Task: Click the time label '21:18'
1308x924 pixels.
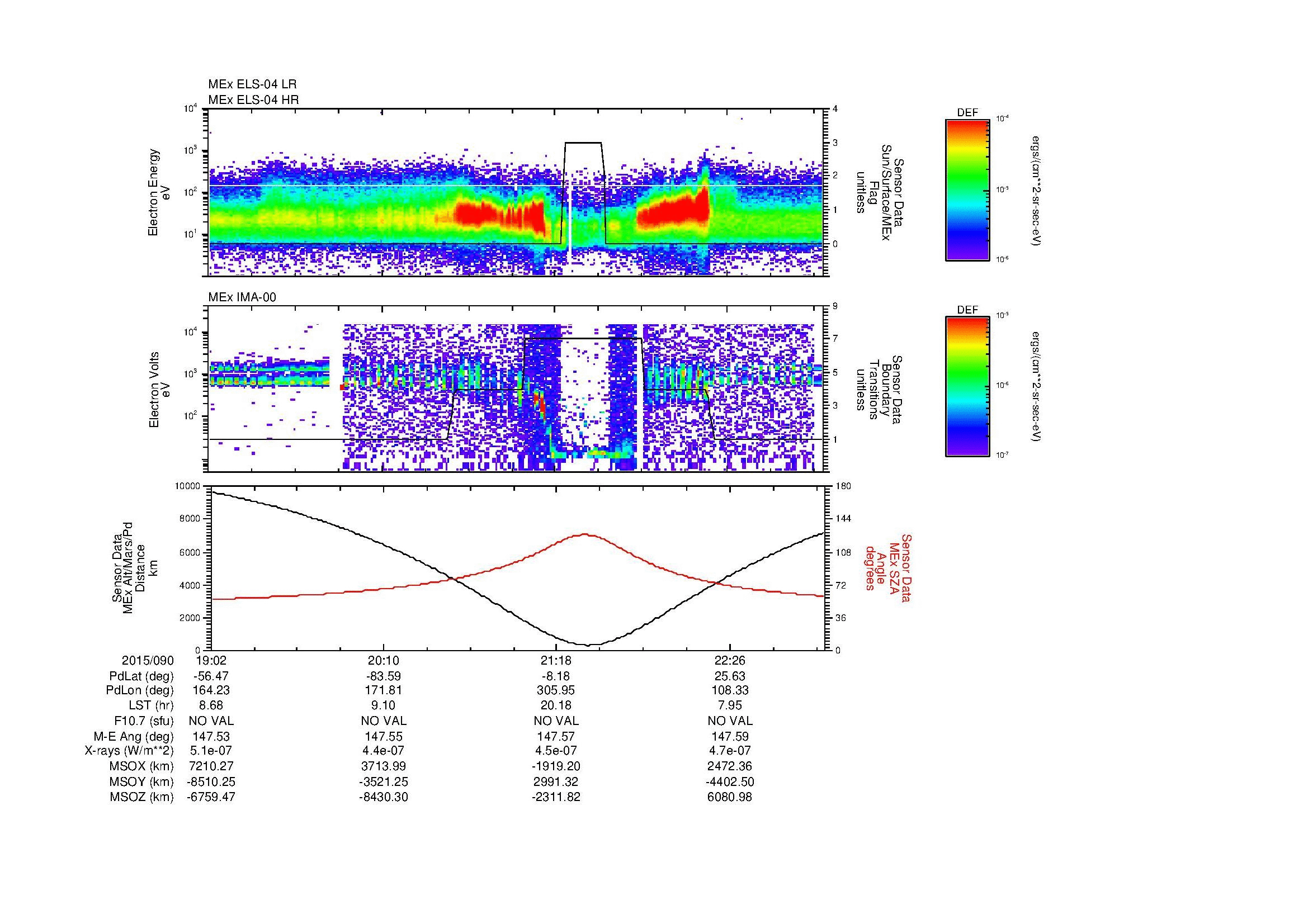Action: [x=556, y=661]
